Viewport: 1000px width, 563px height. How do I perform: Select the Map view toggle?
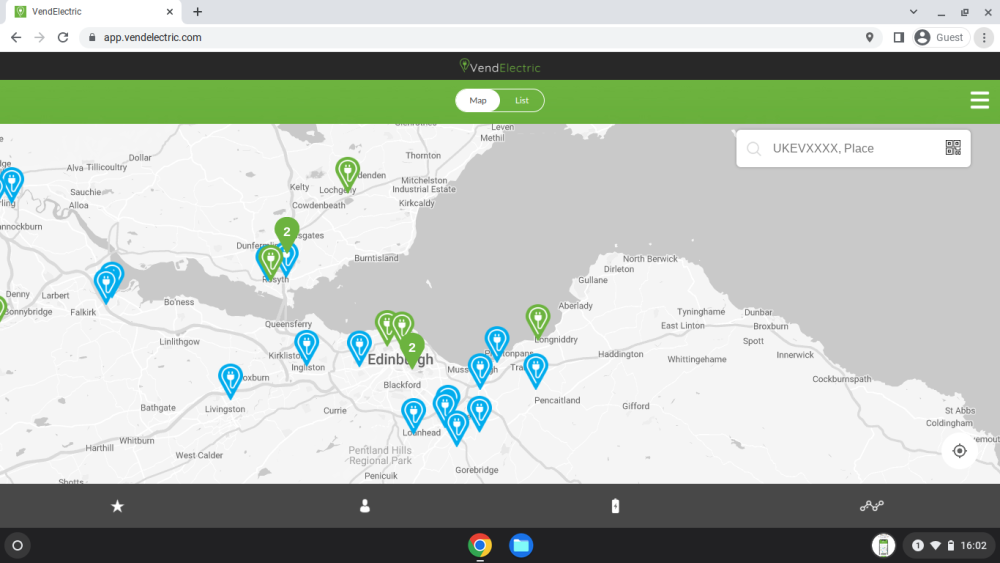coord(478,100)
